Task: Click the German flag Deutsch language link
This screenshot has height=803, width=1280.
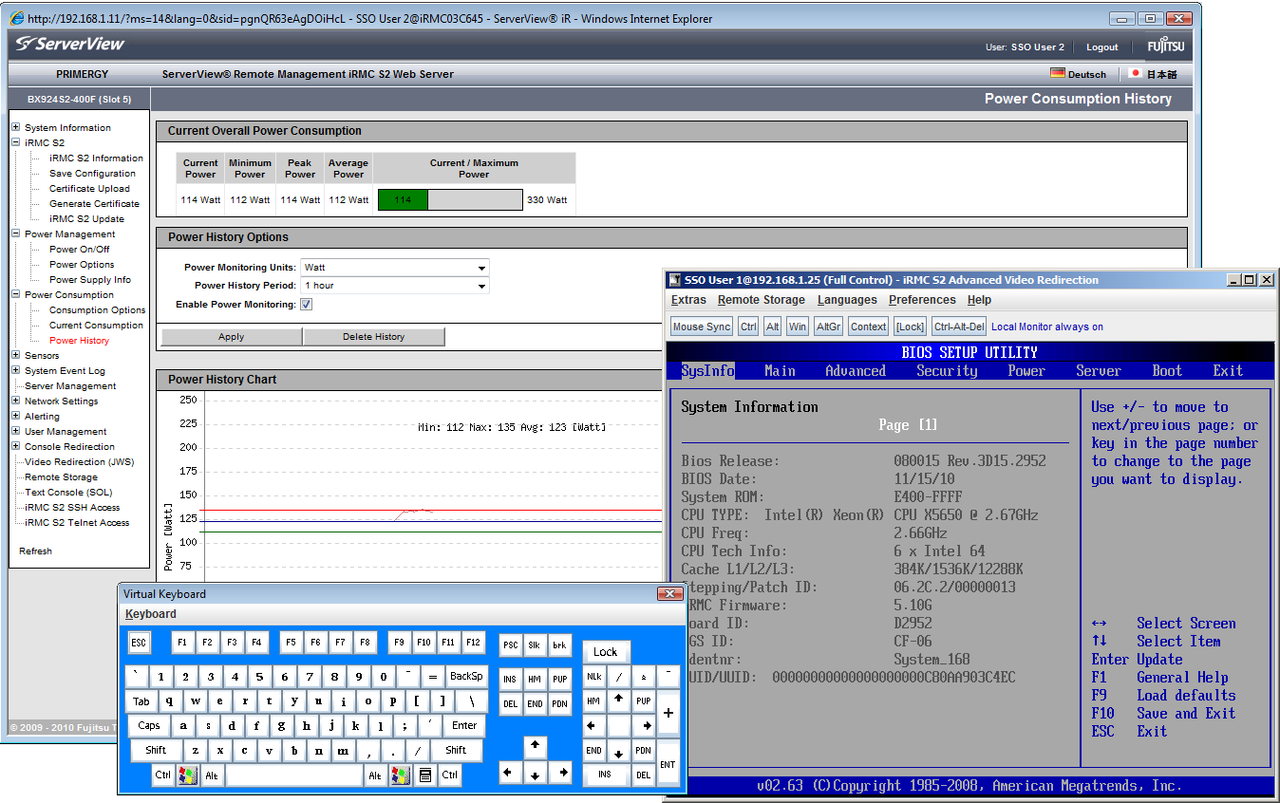Action: pyautogui.click(x=1079, y=74)
